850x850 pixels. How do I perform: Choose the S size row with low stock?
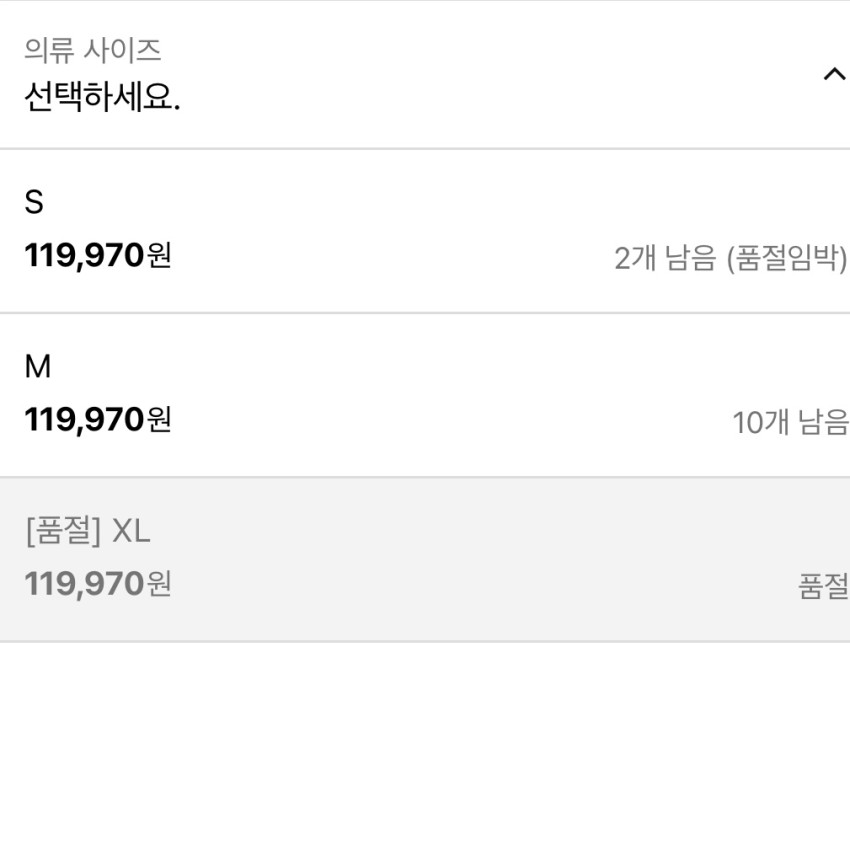424,231
